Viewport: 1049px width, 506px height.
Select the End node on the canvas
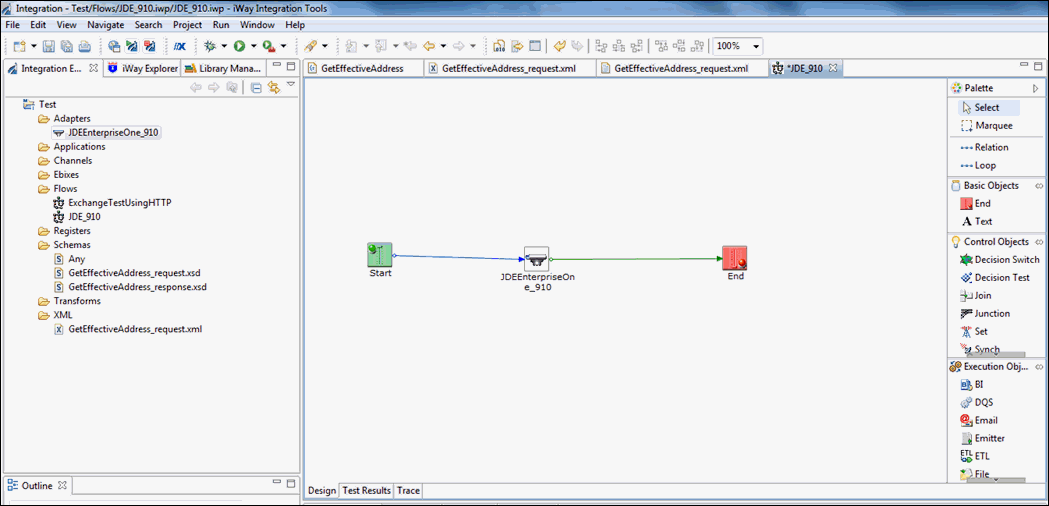click(x=735, y=258)
